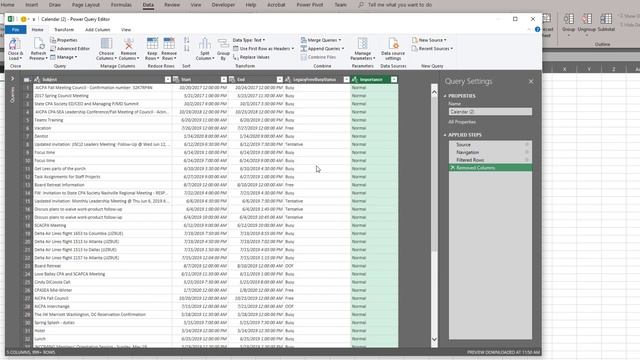
Task: Click the Remove Columns icon
Action: coord(128,44)
